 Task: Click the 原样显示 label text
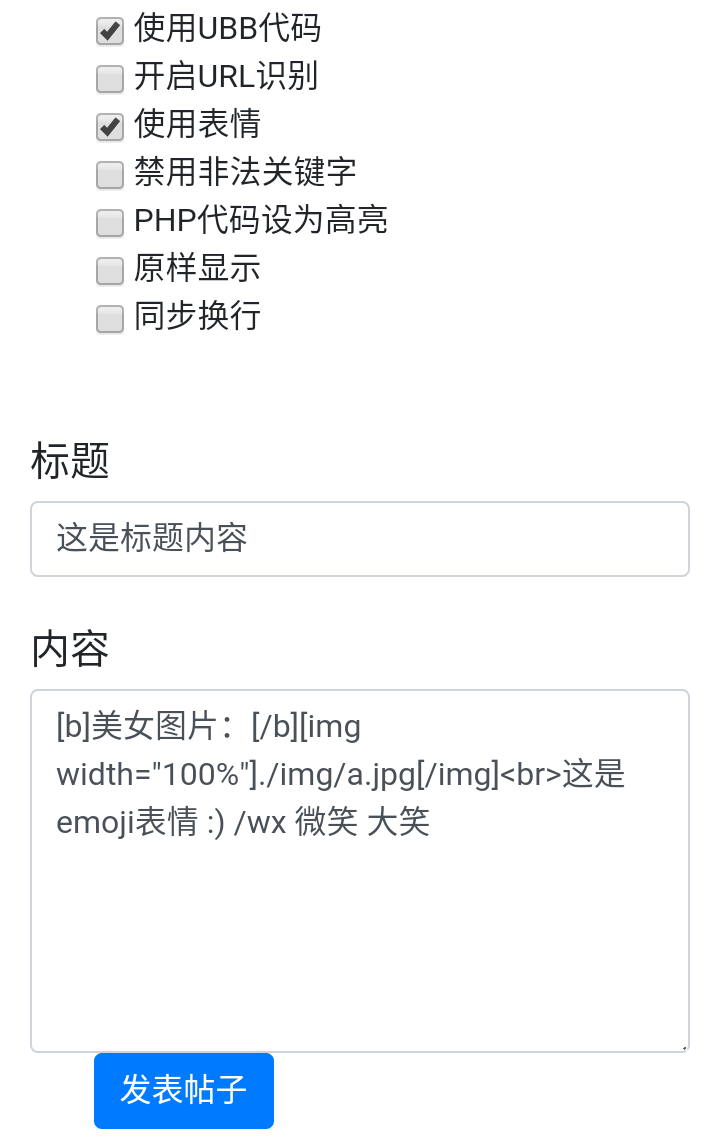197,268
